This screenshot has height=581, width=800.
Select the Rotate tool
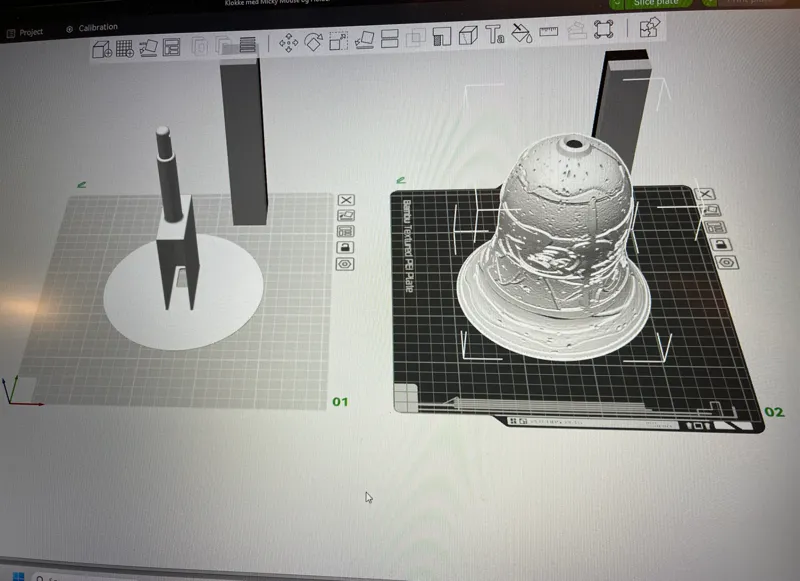(313, 42)
